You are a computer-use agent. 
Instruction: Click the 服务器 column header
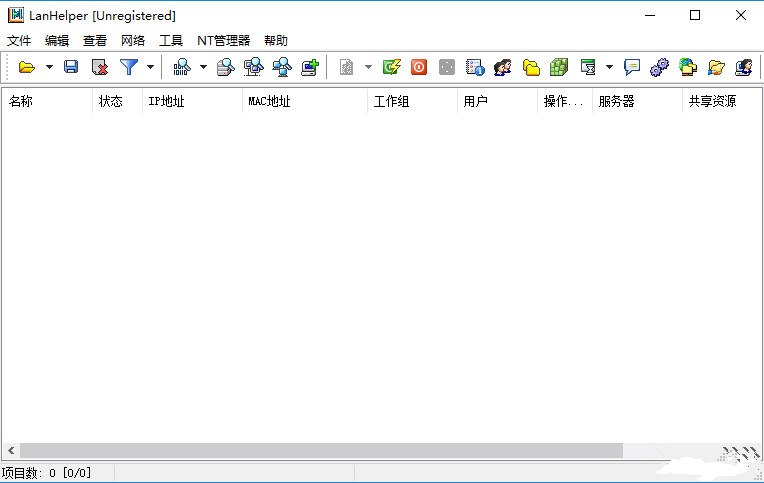(637, 101)
